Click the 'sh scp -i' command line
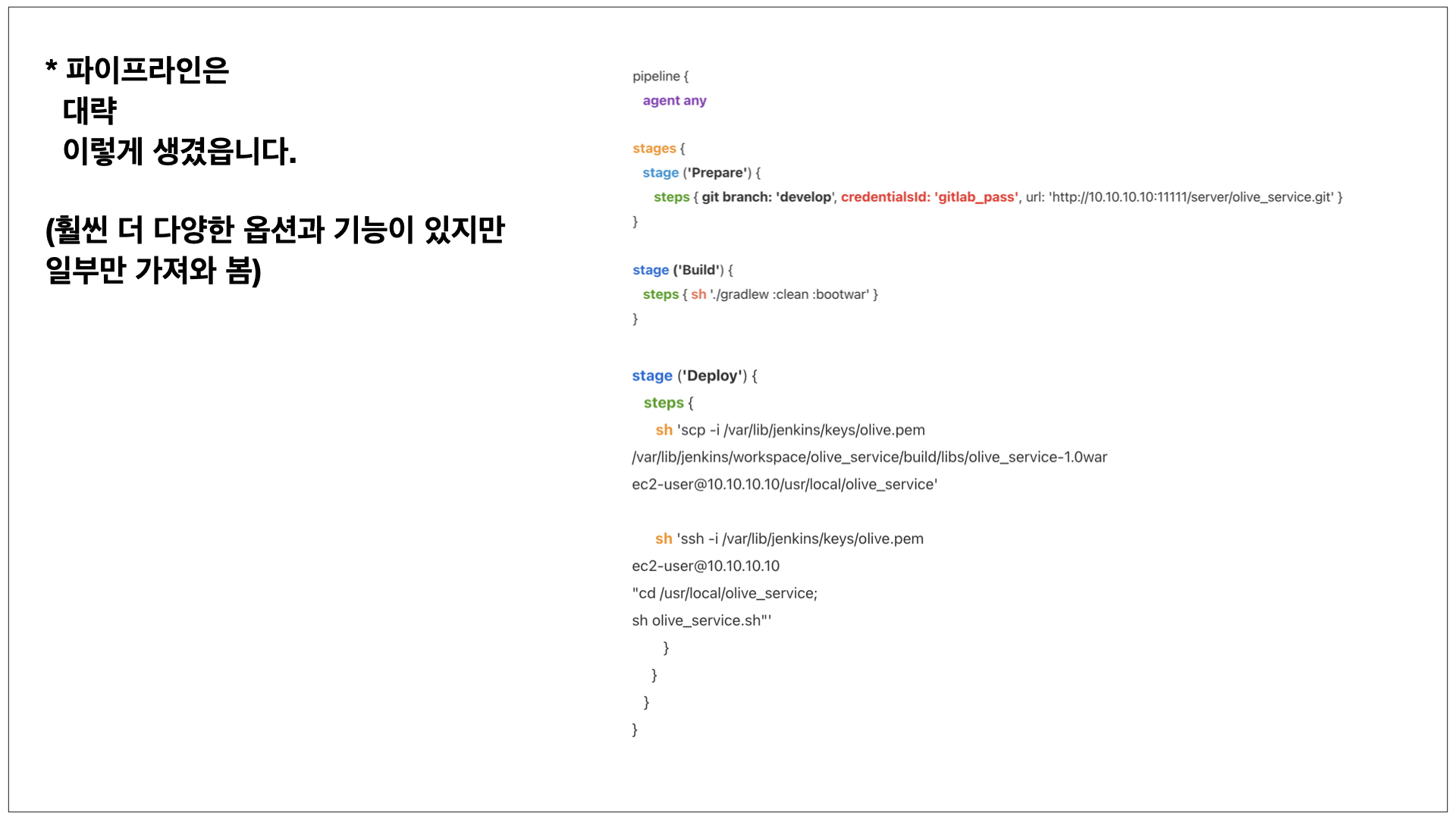Image resolution: width=1456 pixels, height=819 pixels. click(789, 431)
